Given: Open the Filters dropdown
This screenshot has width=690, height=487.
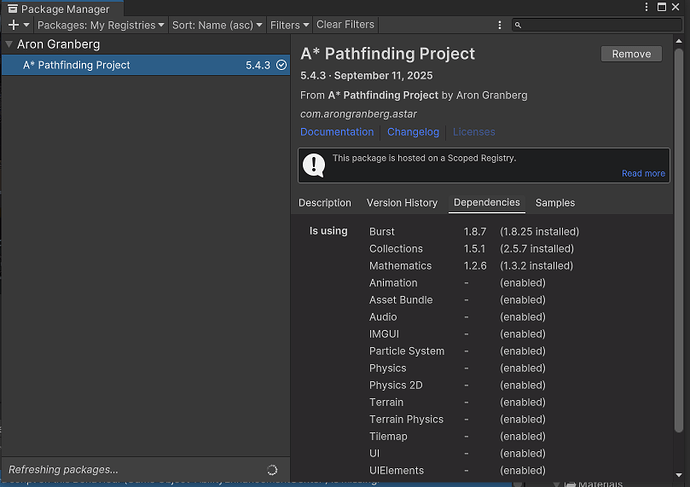Looking at the screenshot, I should click(x=289, y=24).
